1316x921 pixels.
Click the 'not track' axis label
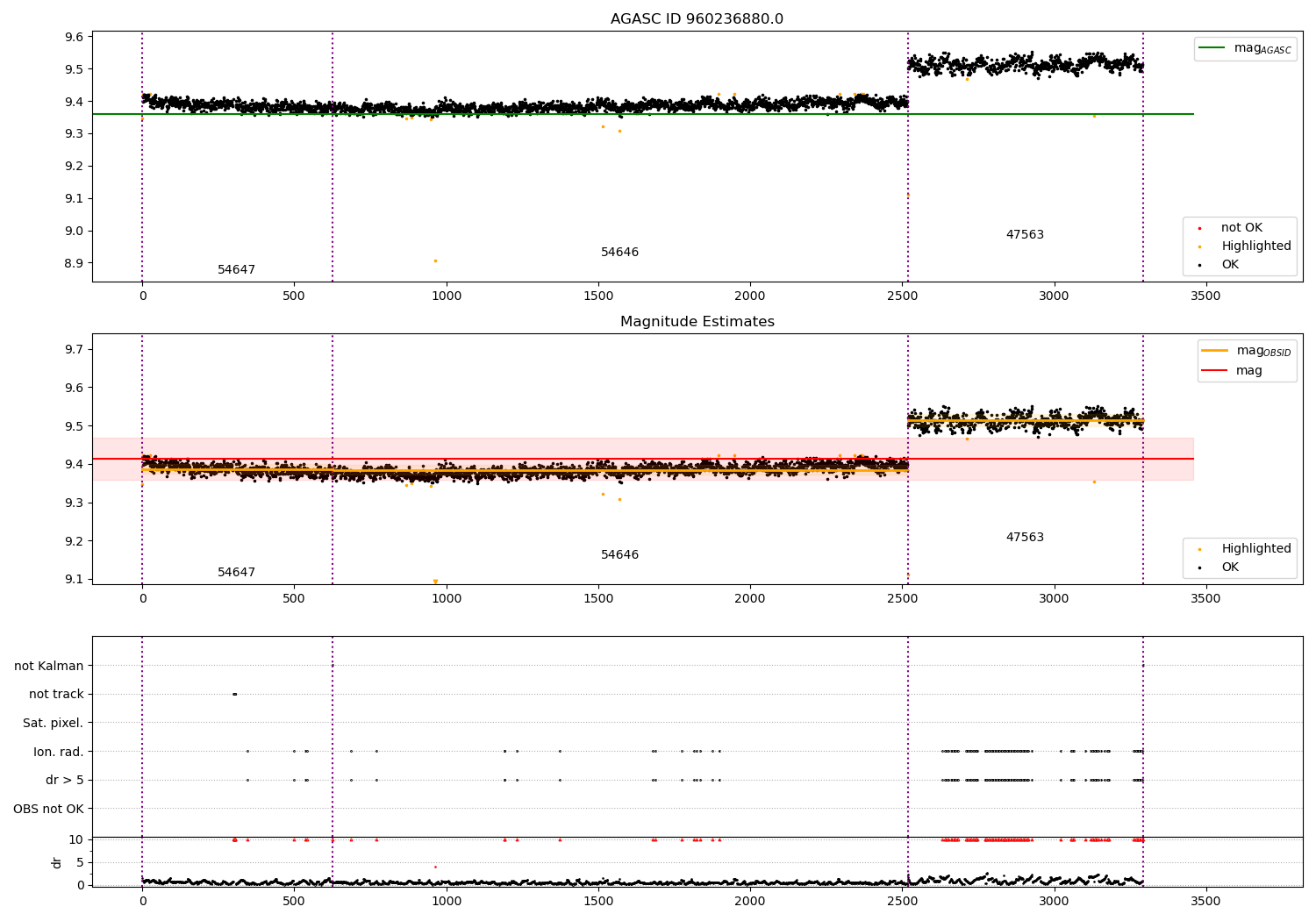(x=56, y=695)
